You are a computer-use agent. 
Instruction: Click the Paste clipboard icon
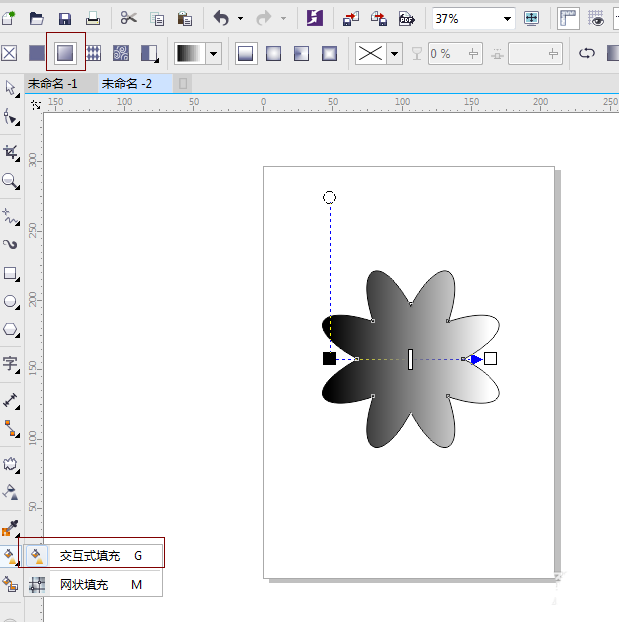tap(185, 19)
